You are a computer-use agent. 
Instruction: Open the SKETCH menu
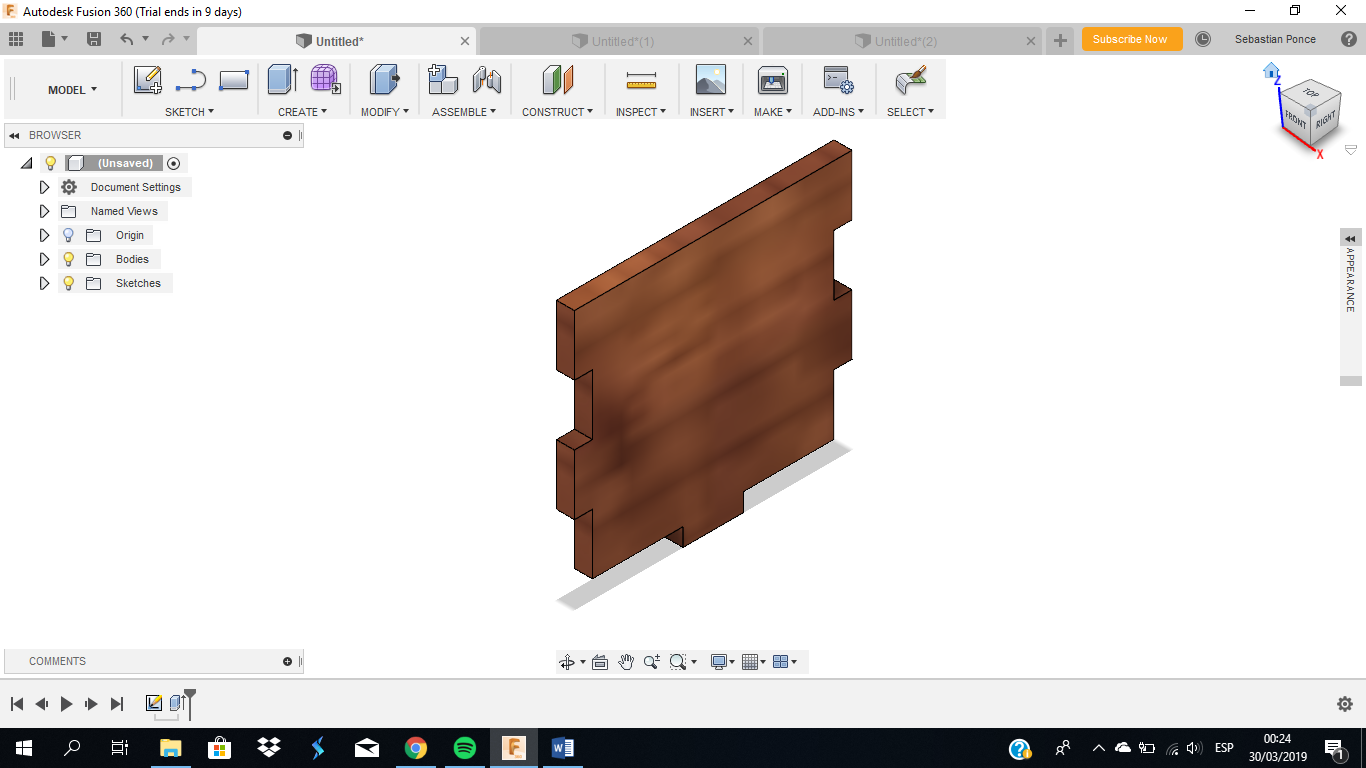coord(189,112)
